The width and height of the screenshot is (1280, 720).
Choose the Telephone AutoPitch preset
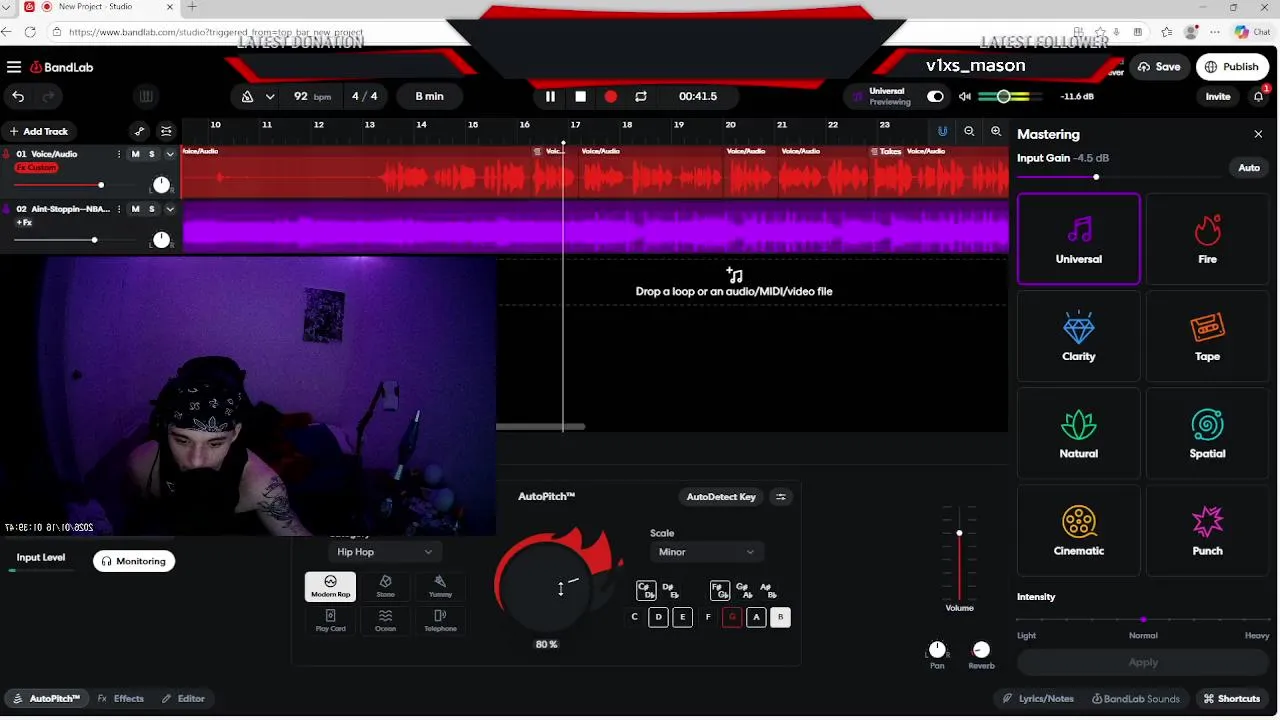coord(440,620)
